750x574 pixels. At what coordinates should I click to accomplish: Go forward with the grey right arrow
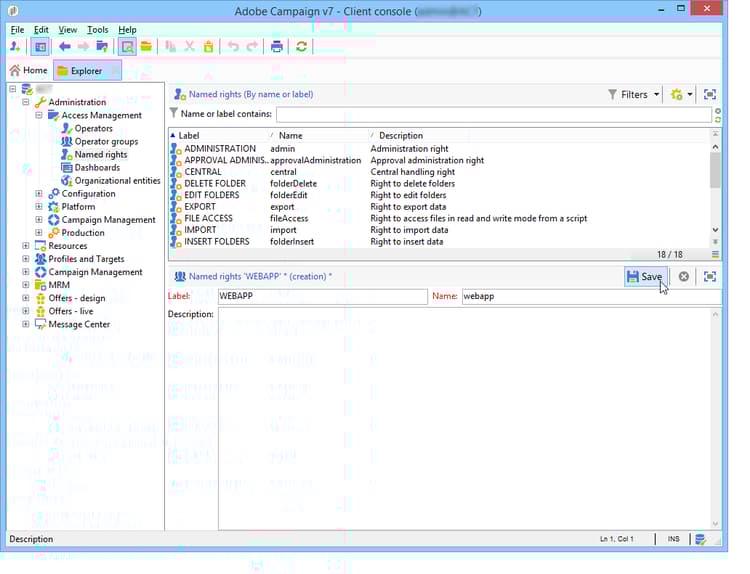pyautogui.click(x=83, y=46)
